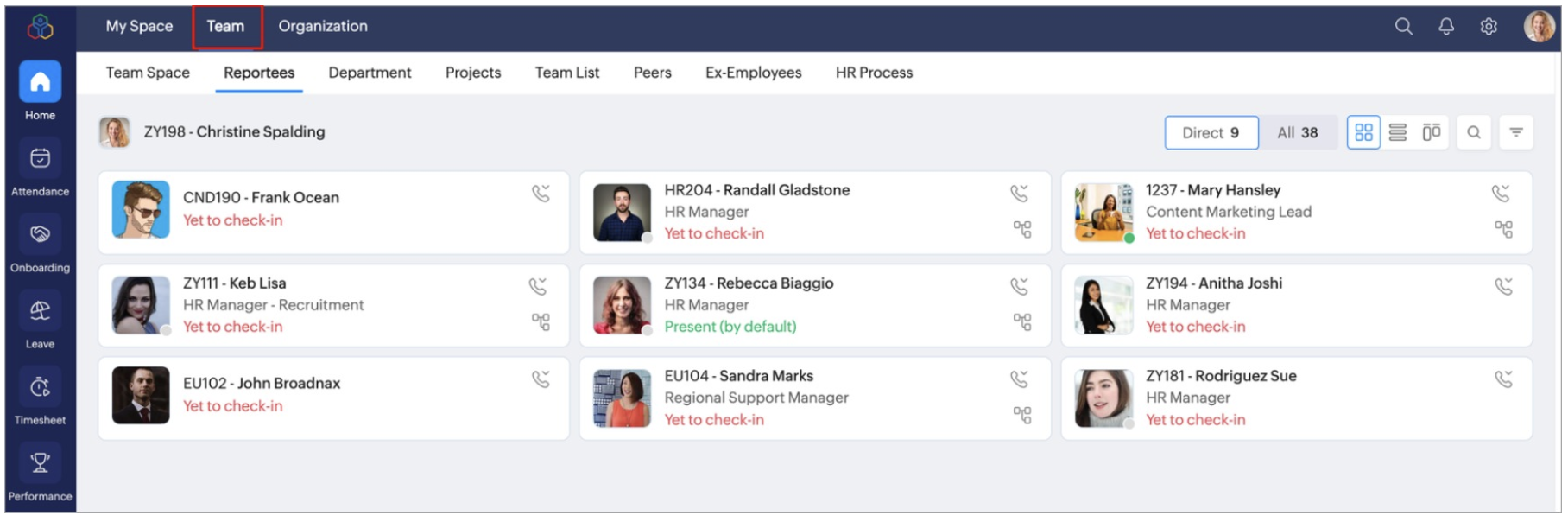Viewport: 1568px width, 522px height.
Task: Open the Onboarding module icon
Action: click(40, 235)
